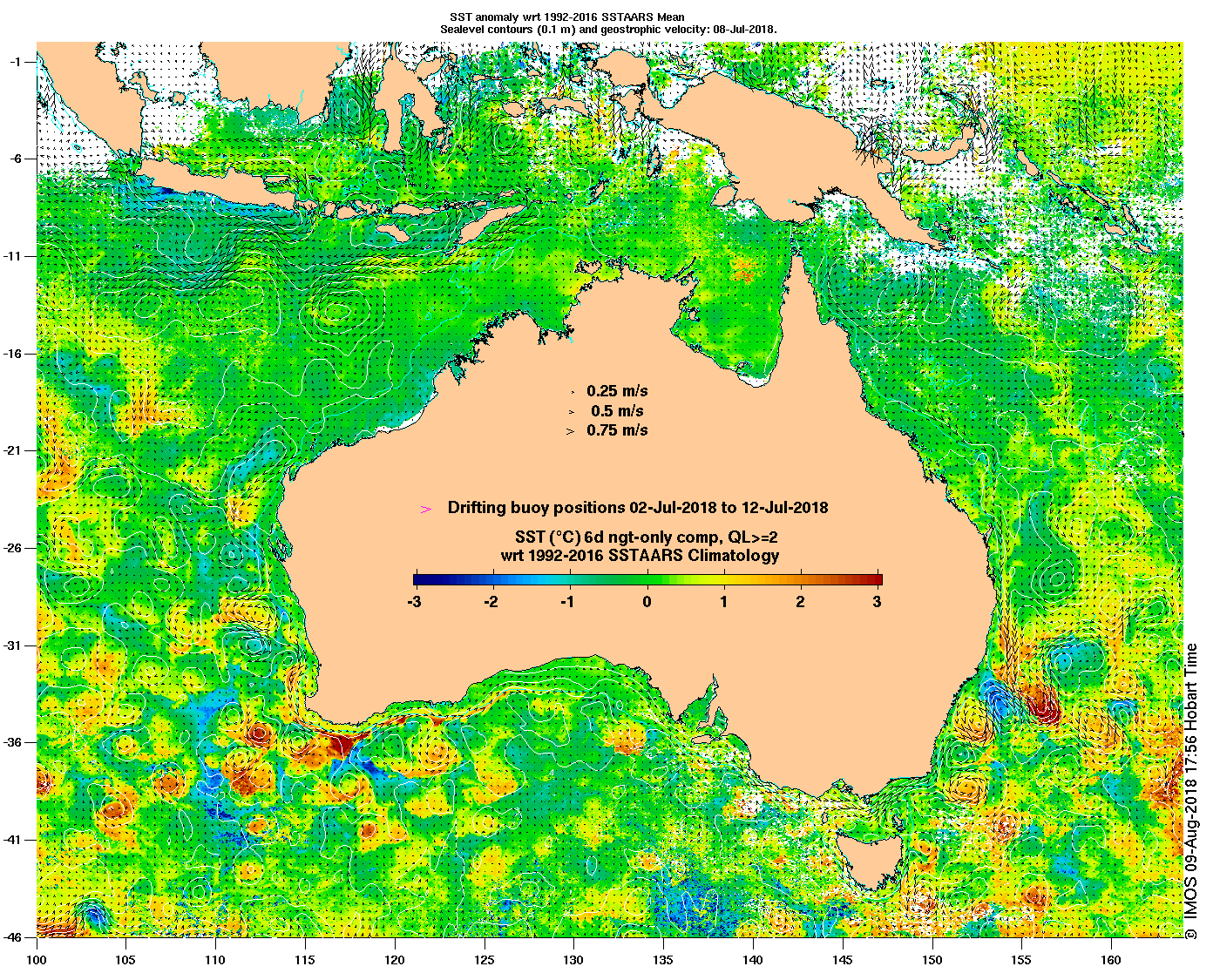Image resolution: width=1220 pixels, height=980 pixels.
Task: Click longitude axis label 140
Action: [753, 960]
